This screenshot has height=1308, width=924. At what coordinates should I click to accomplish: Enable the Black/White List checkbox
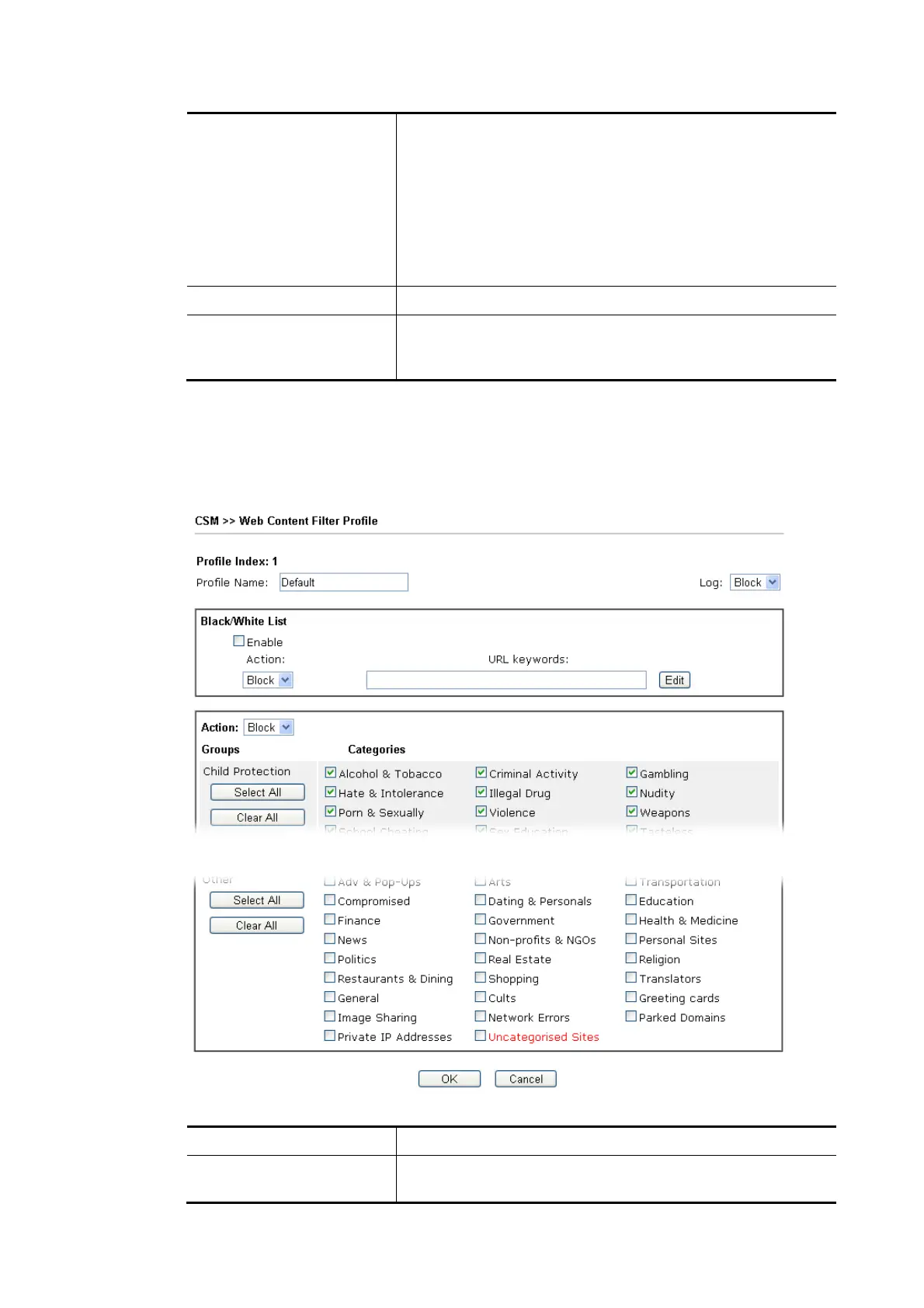click(x=239, y=641)
